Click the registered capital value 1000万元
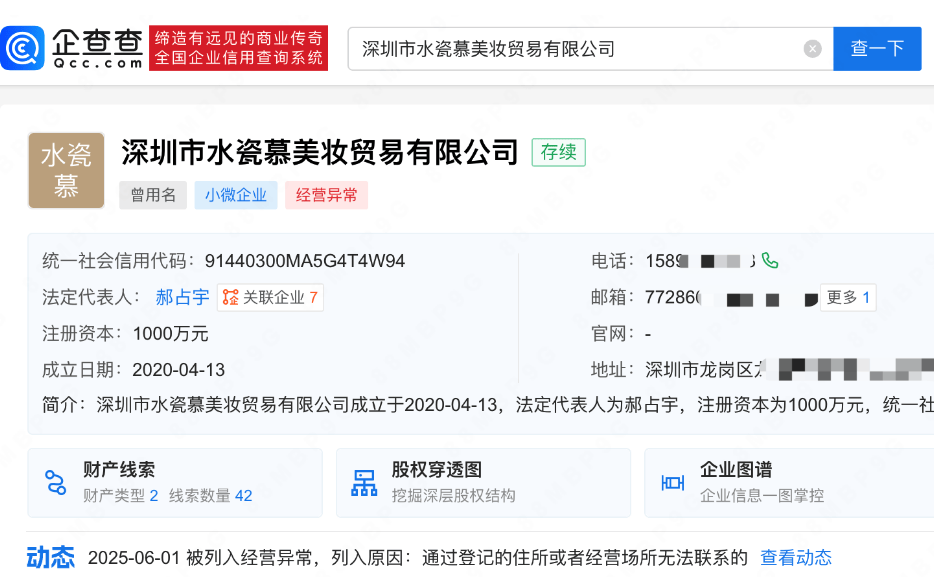Image resolution: width=934 pixels, height=577 pixels. 170,334
